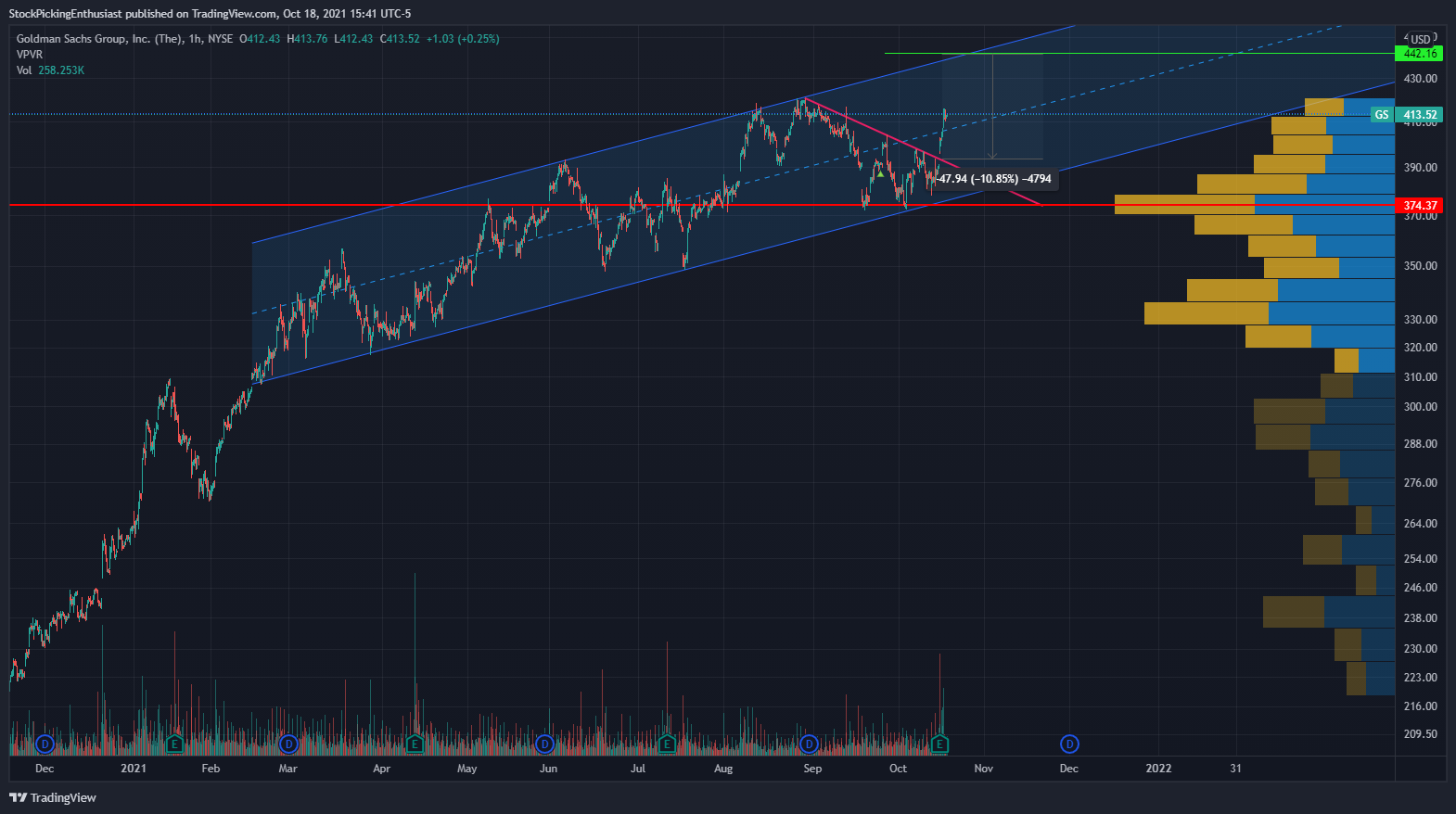Click the Aug label on the time axis
The width and height of the screenshot is (1456, 814).
click(723, 769)
